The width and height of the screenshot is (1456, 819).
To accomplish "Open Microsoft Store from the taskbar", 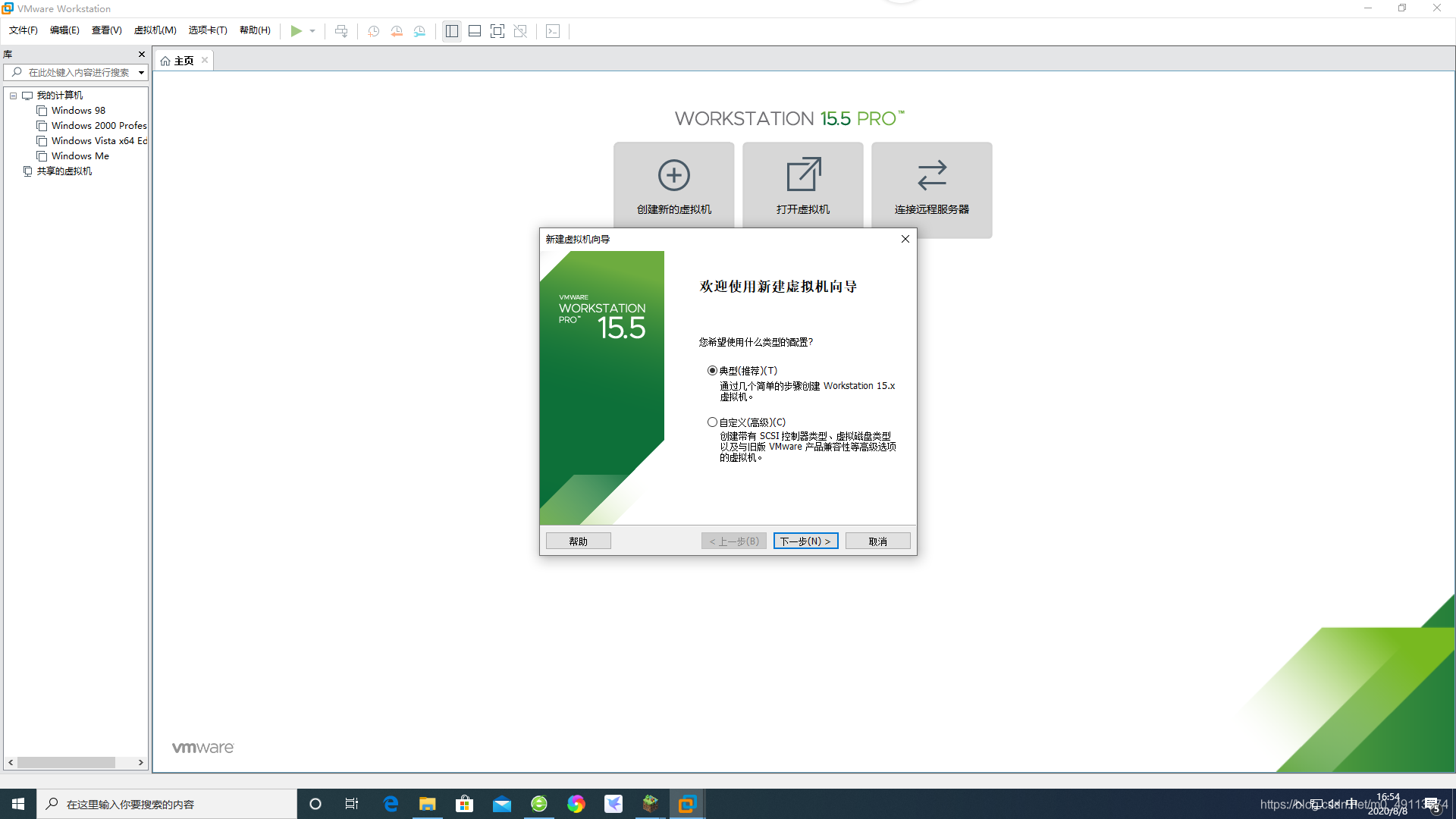I will (465, 804).
